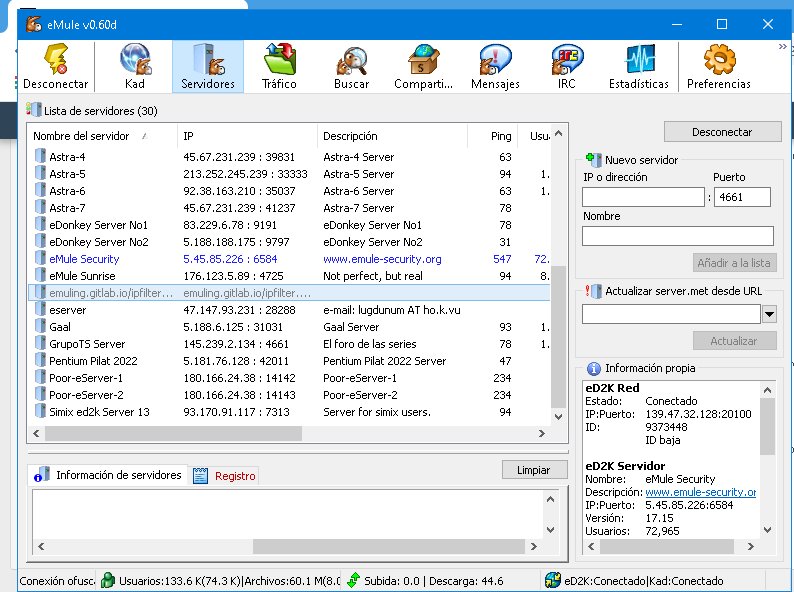Open the Buscar search view
Screen dimensions: 794x592
pyautogui.click(x=351, y=66)
